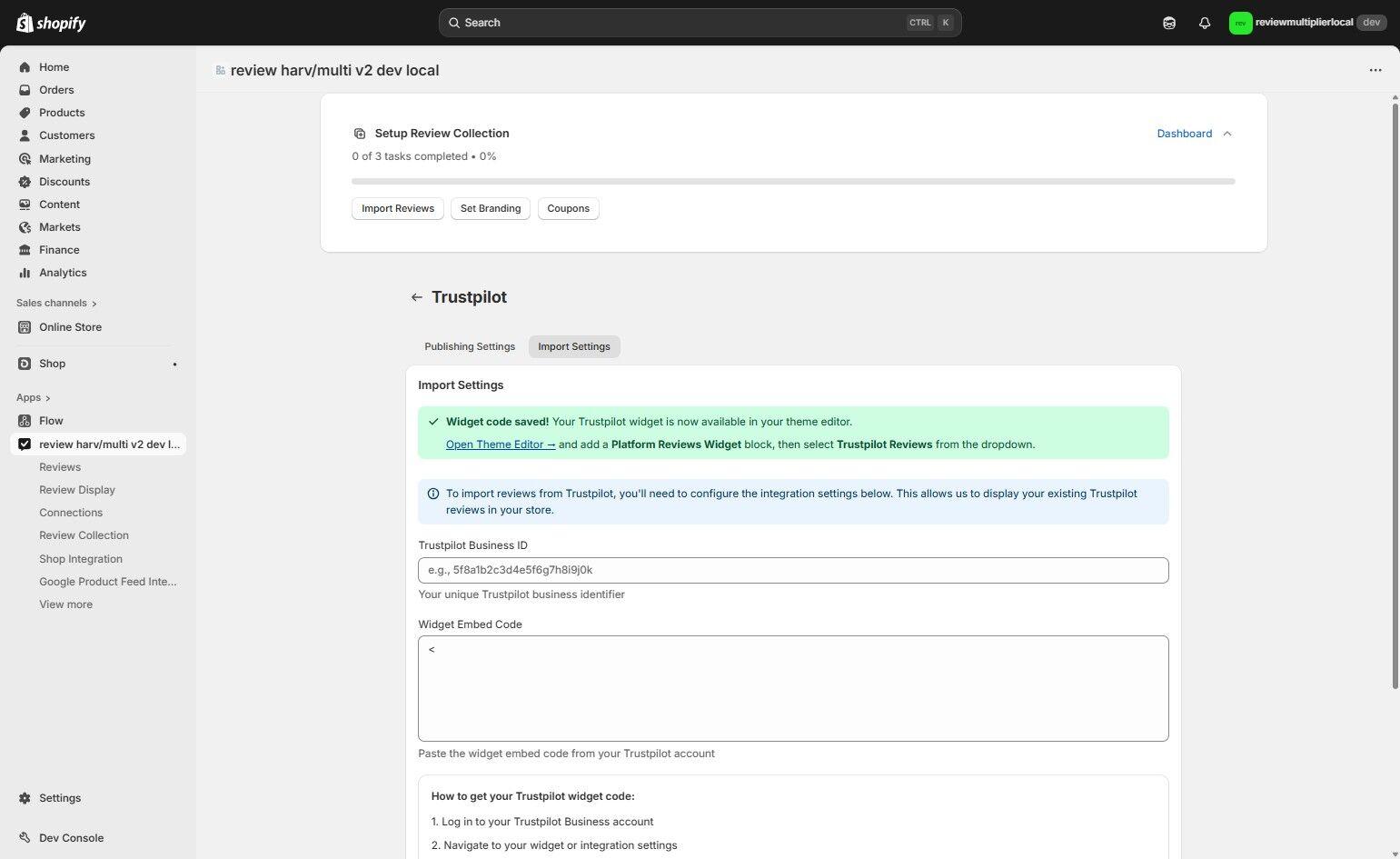1400x859 pixels.
Task: Click the Set Branding button
Action: pos(491,208)
